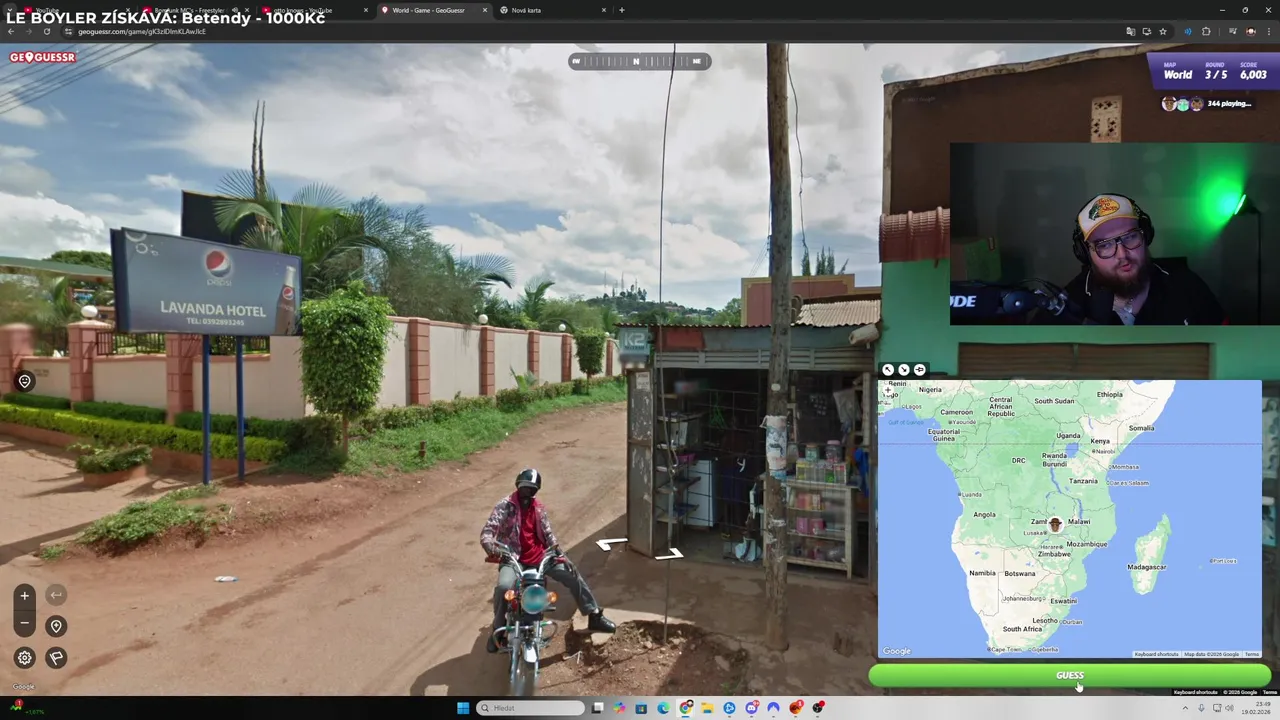Click South Africa label on the map
This screenshot has width=1280, height=720.
1022,629
